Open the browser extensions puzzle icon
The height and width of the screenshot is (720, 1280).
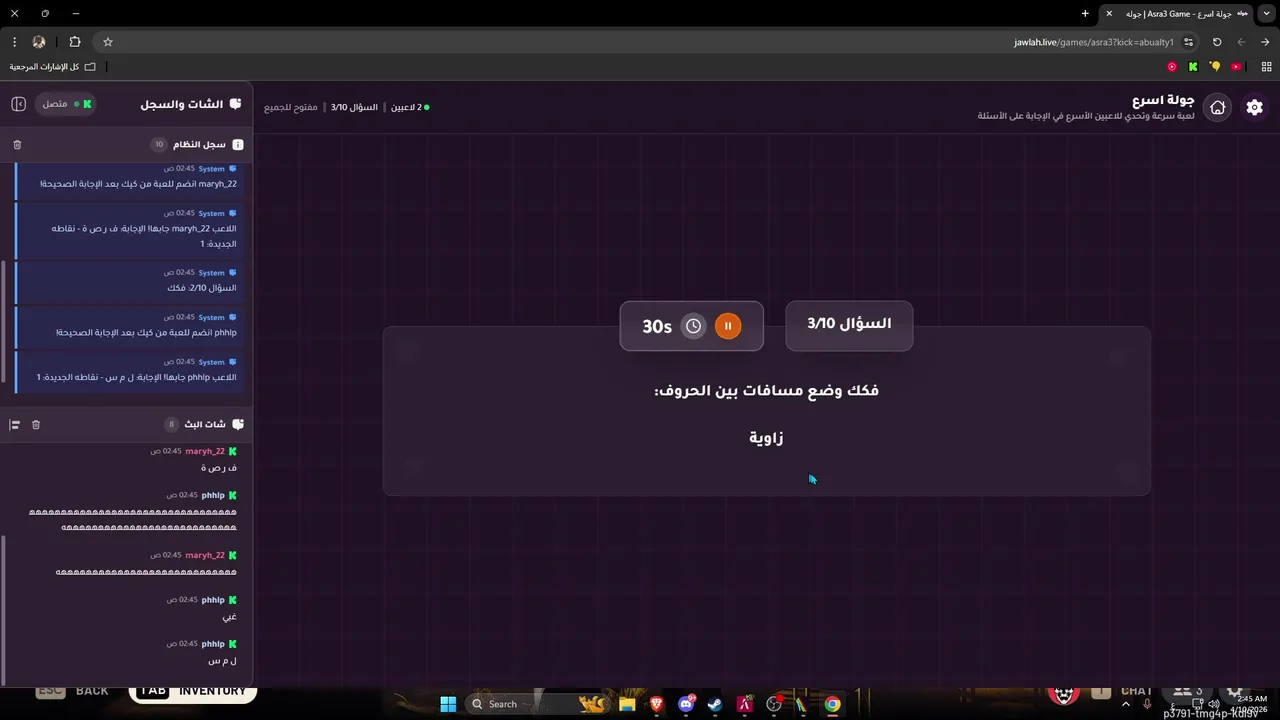(75, 42)
